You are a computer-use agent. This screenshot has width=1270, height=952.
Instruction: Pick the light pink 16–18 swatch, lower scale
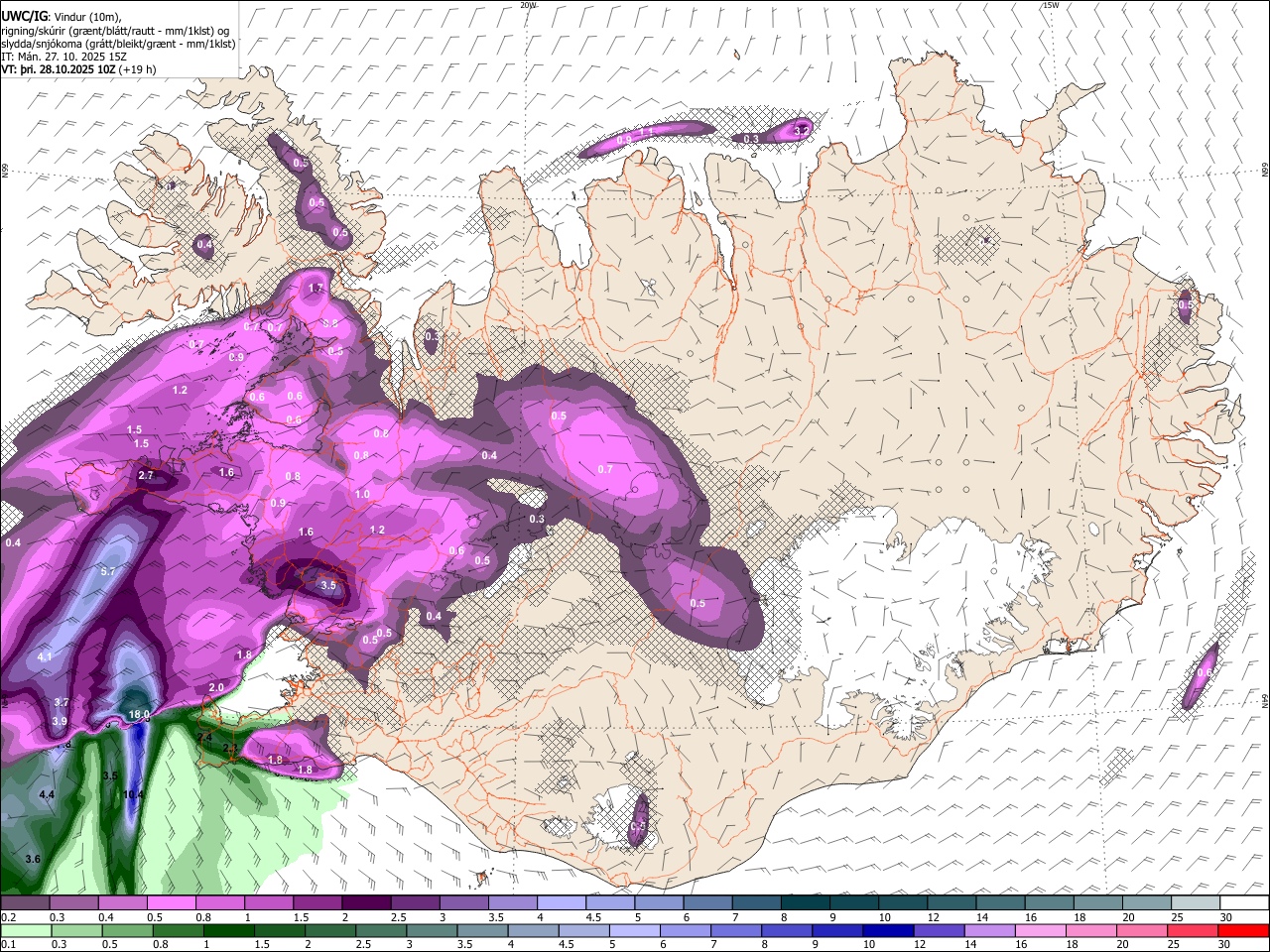point(1040,930)
